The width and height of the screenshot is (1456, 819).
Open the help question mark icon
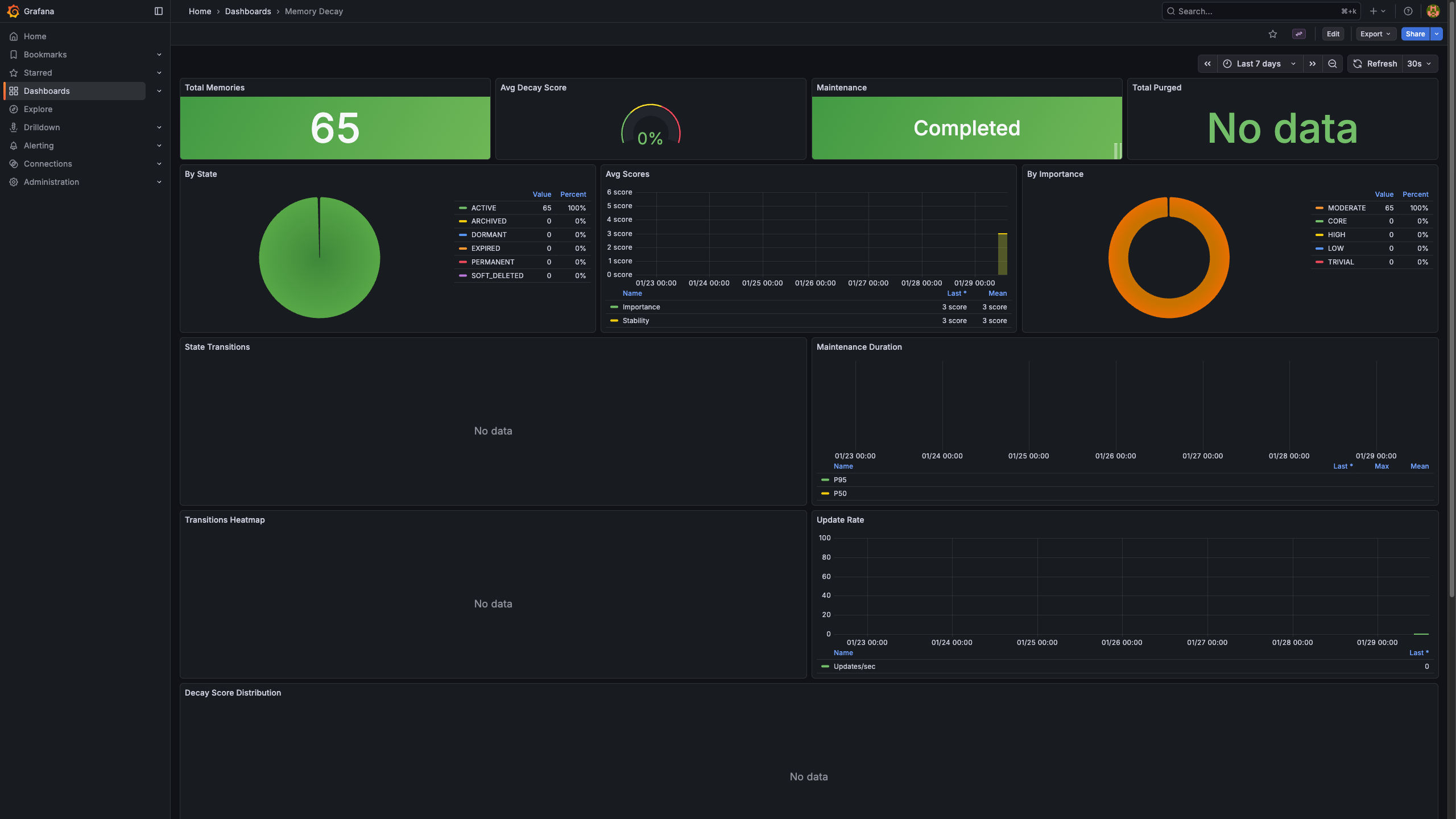tap(1408, 11)
